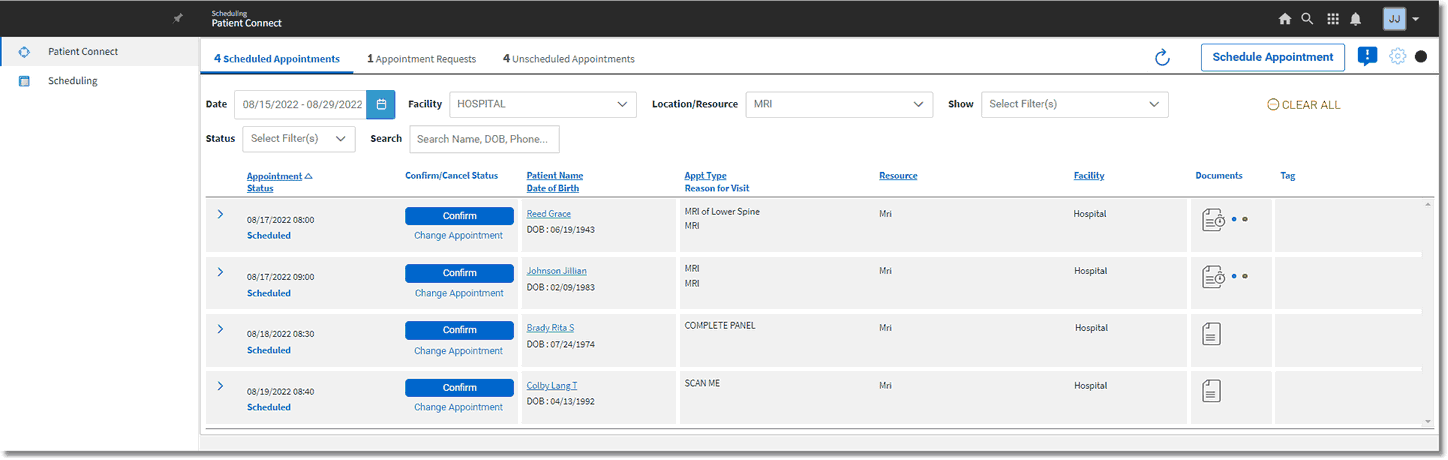Open notifications bell
Viewport: 1448px width, 460px height.
coord(1356,19)
